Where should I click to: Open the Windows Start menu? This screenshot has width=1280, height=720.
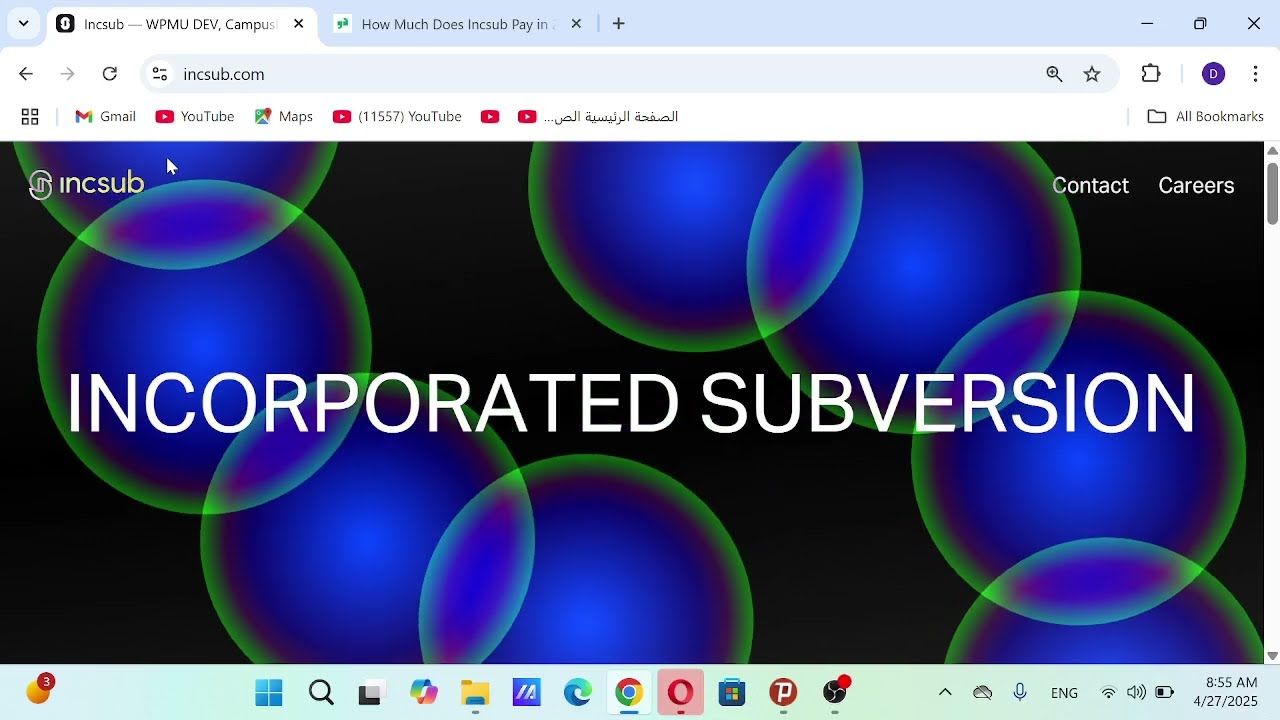coord(269,692)
